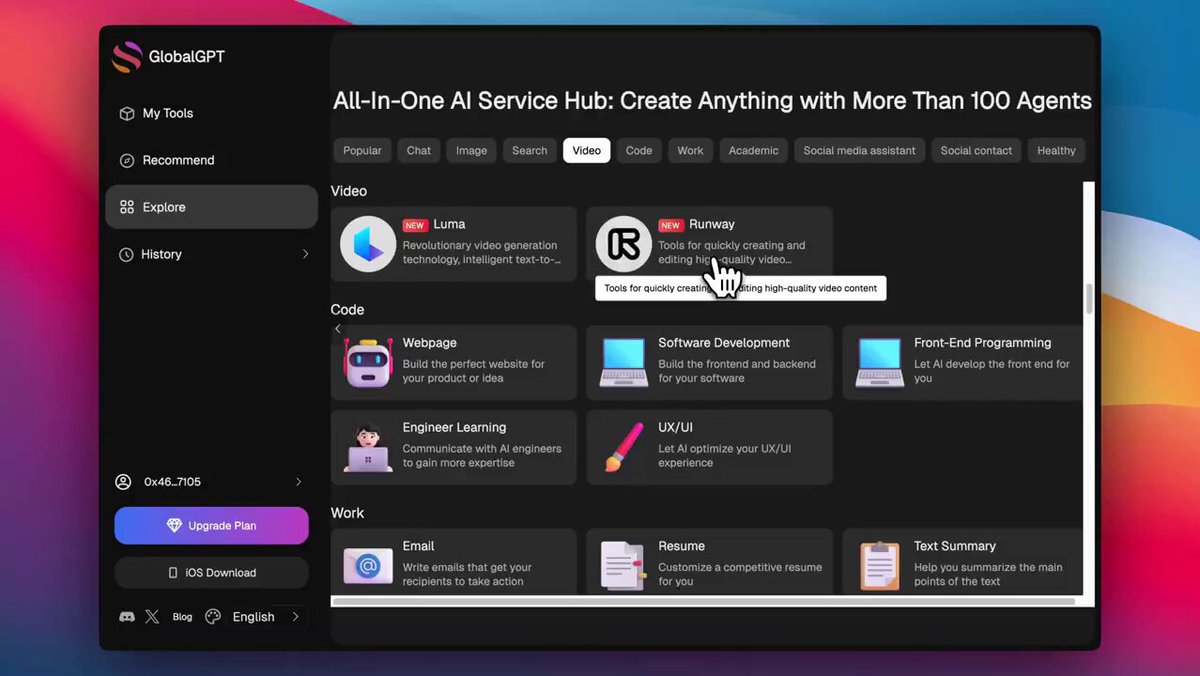The width and height of the screenshot is (1200, 676).
Task: Select the Work category tab
Action: (x=690, y=151)
